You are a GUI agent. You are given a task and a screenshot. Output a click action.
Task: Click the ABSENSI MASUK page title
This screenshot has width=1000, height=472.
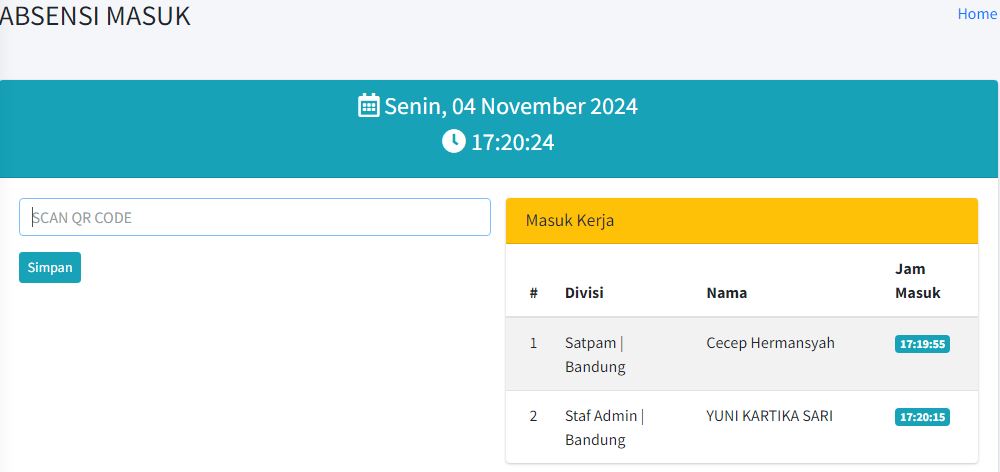95,16
